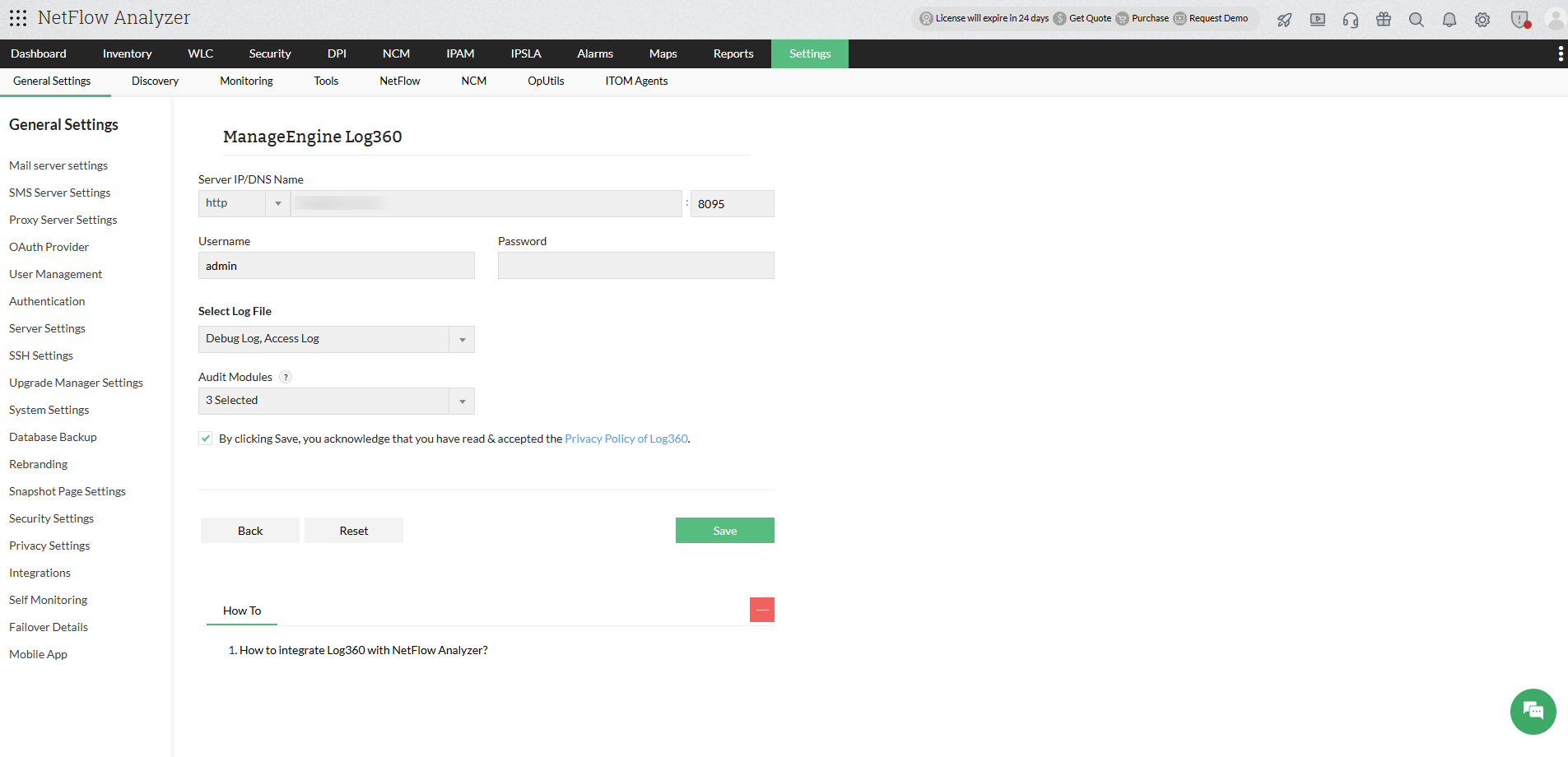This screenshot has width=1568, height=757.
Task: Click the license expiry badge icon
Action: (926, 18)
